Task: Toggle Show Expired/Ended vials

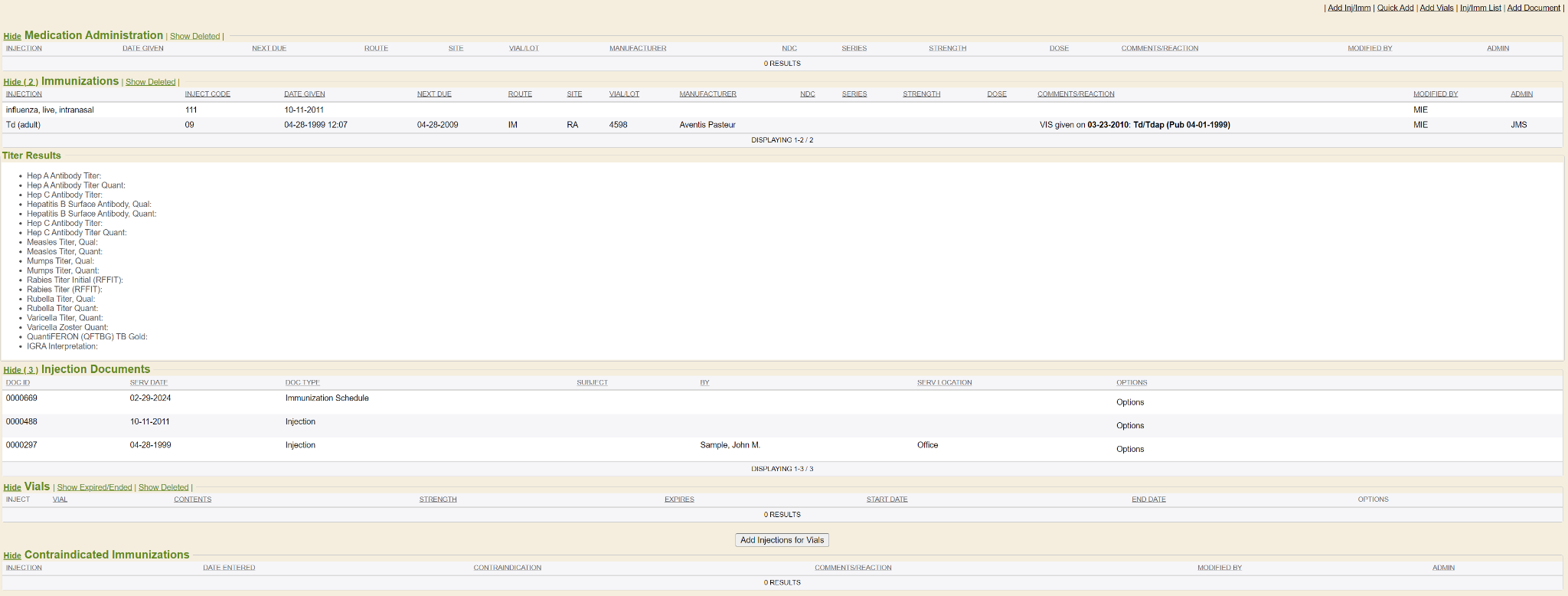Action: (x=94, y=487)
